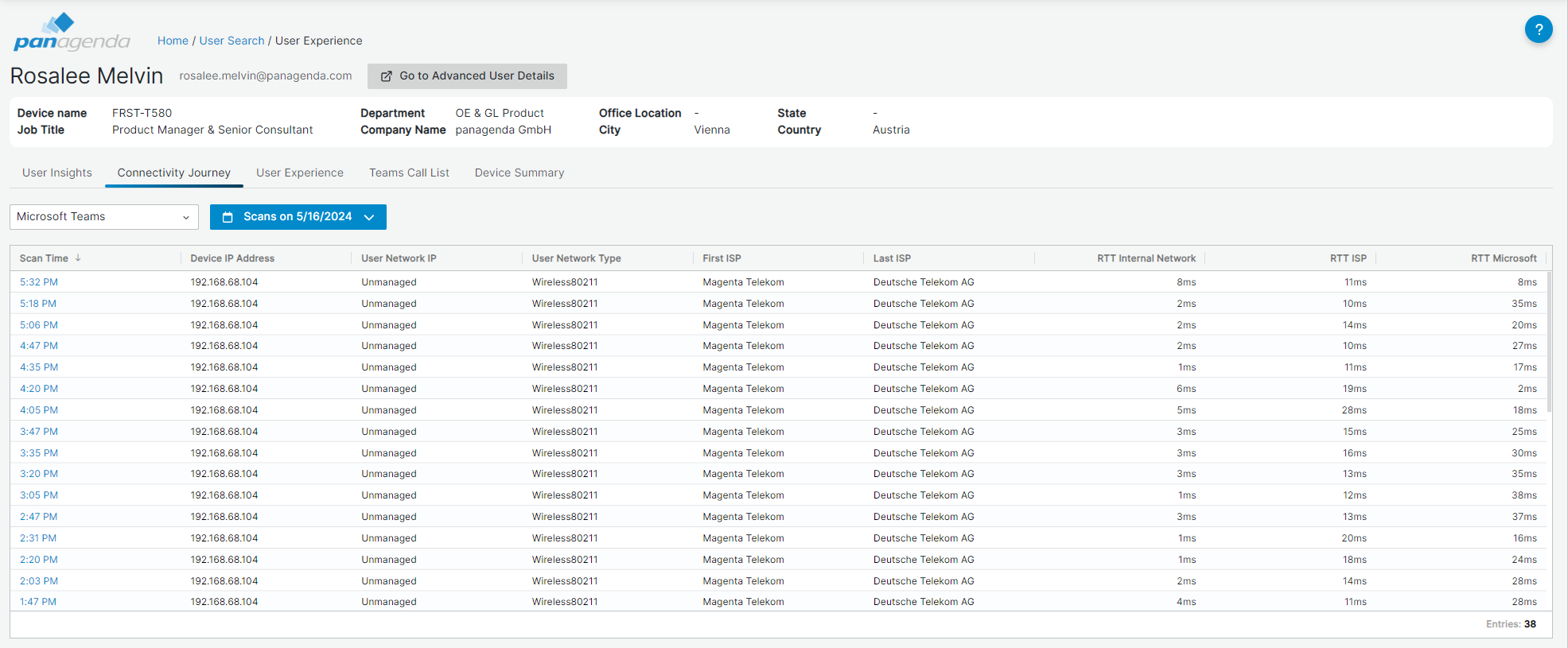The height and width of the screenshot is (648, 1568).
Task: Click the calendar icon in Scans button
Action: tap(228, 217)
